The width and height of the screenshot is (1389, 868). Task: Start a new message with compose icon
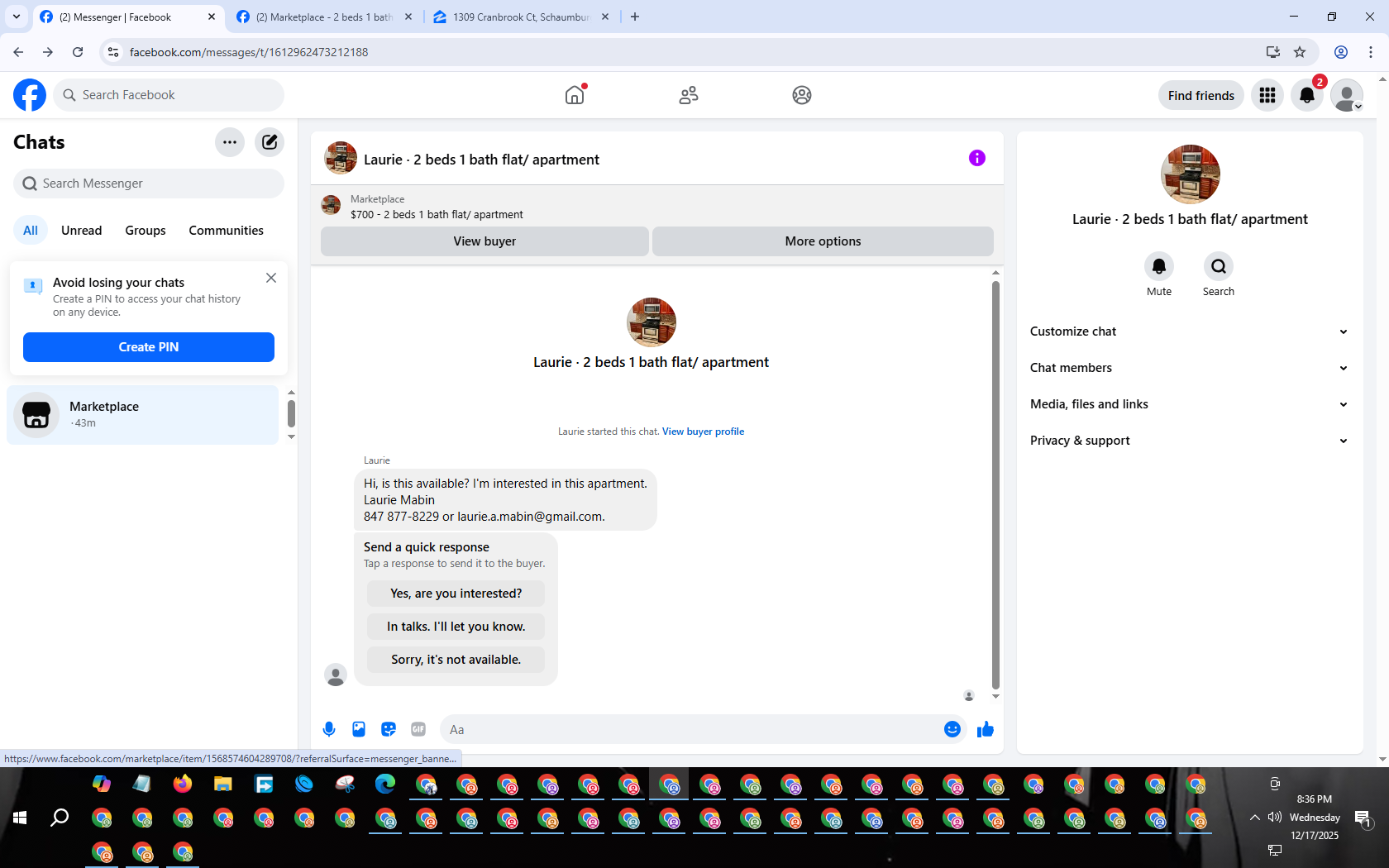(270, 142)
